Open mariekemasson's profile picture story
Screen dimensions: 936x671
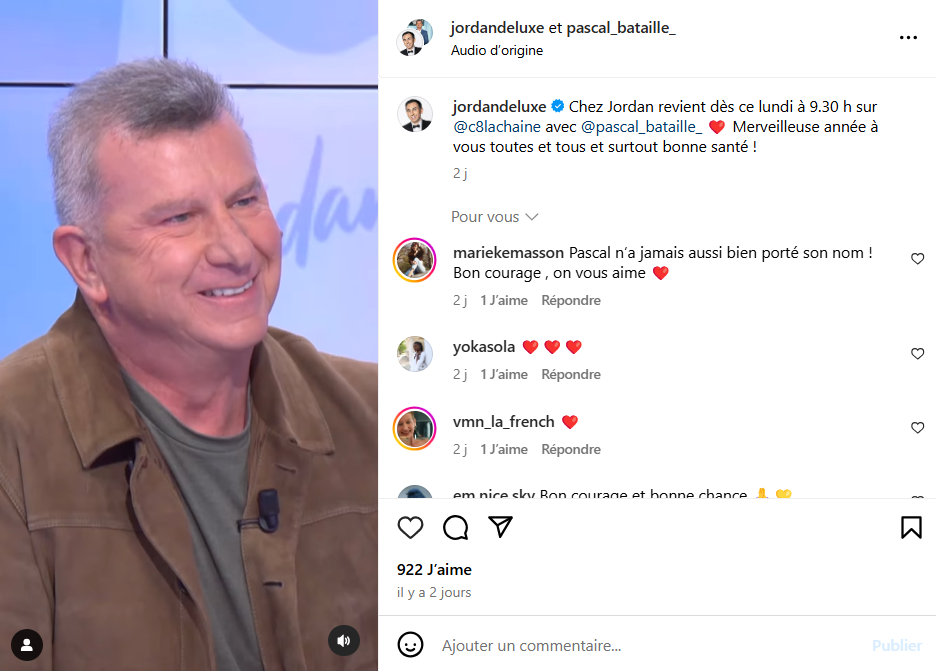pyautogui.click(x=415, y=260)
